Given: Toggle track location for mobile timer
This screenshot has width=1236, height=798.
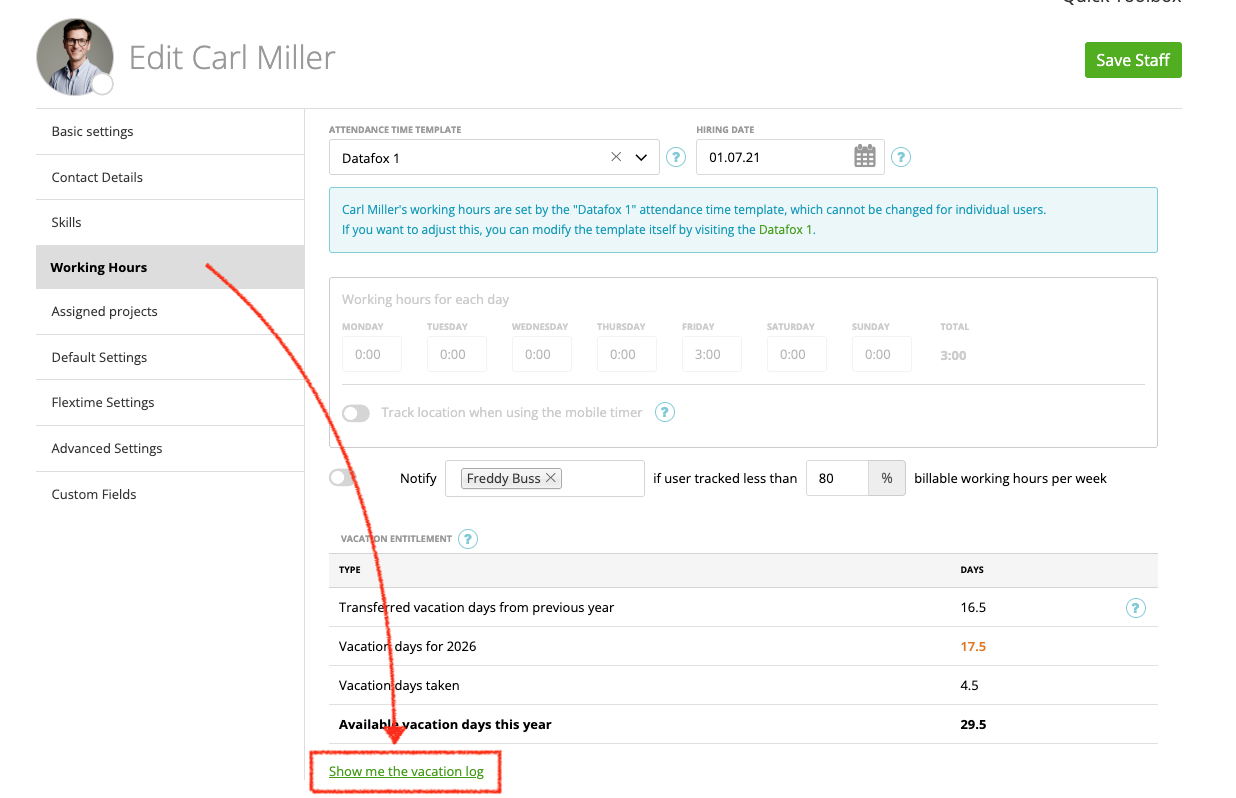Looking at the screenshot, I should pyautogui.click(x=356, y=413).
